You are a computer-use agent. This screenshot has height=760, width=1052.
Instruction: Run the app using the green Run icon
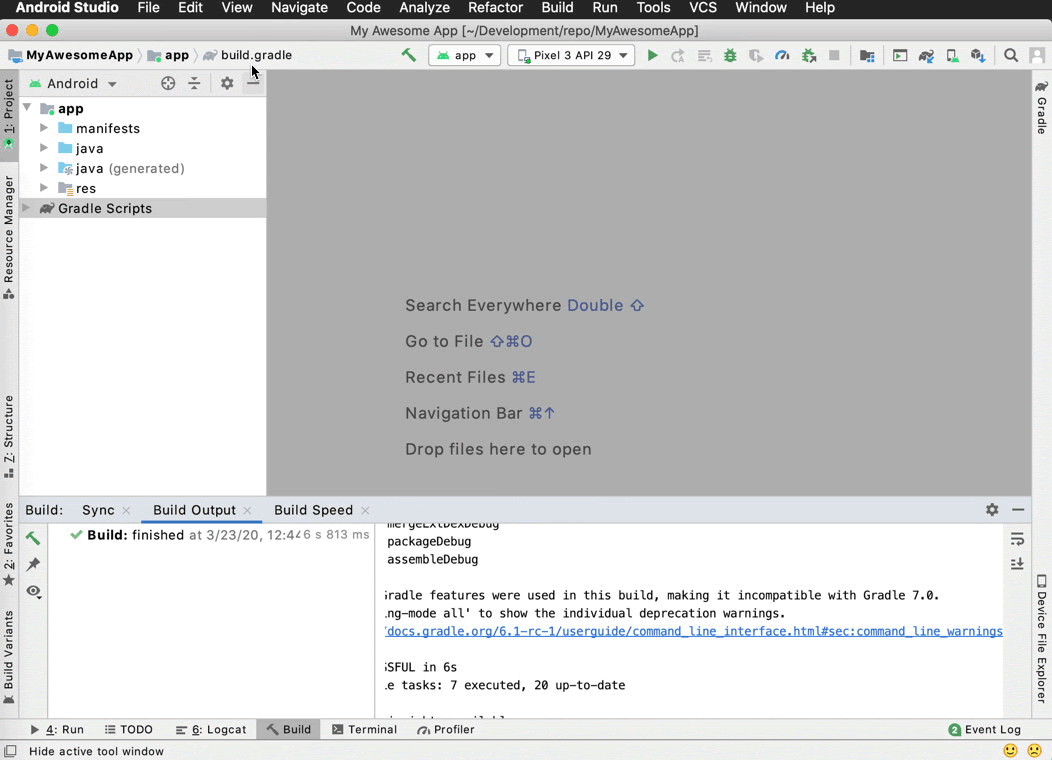tap(652, 56)
